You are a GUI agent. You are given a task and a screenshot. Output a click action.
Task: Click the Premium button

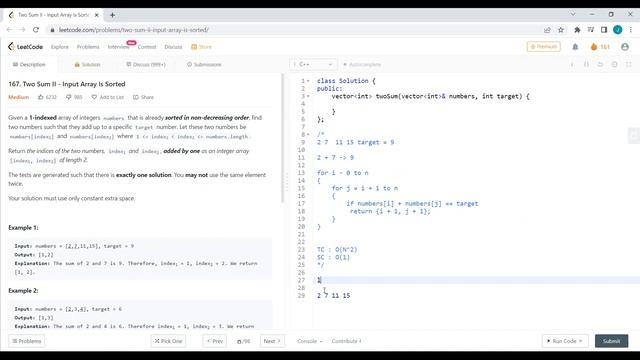[x=543, y=47]
